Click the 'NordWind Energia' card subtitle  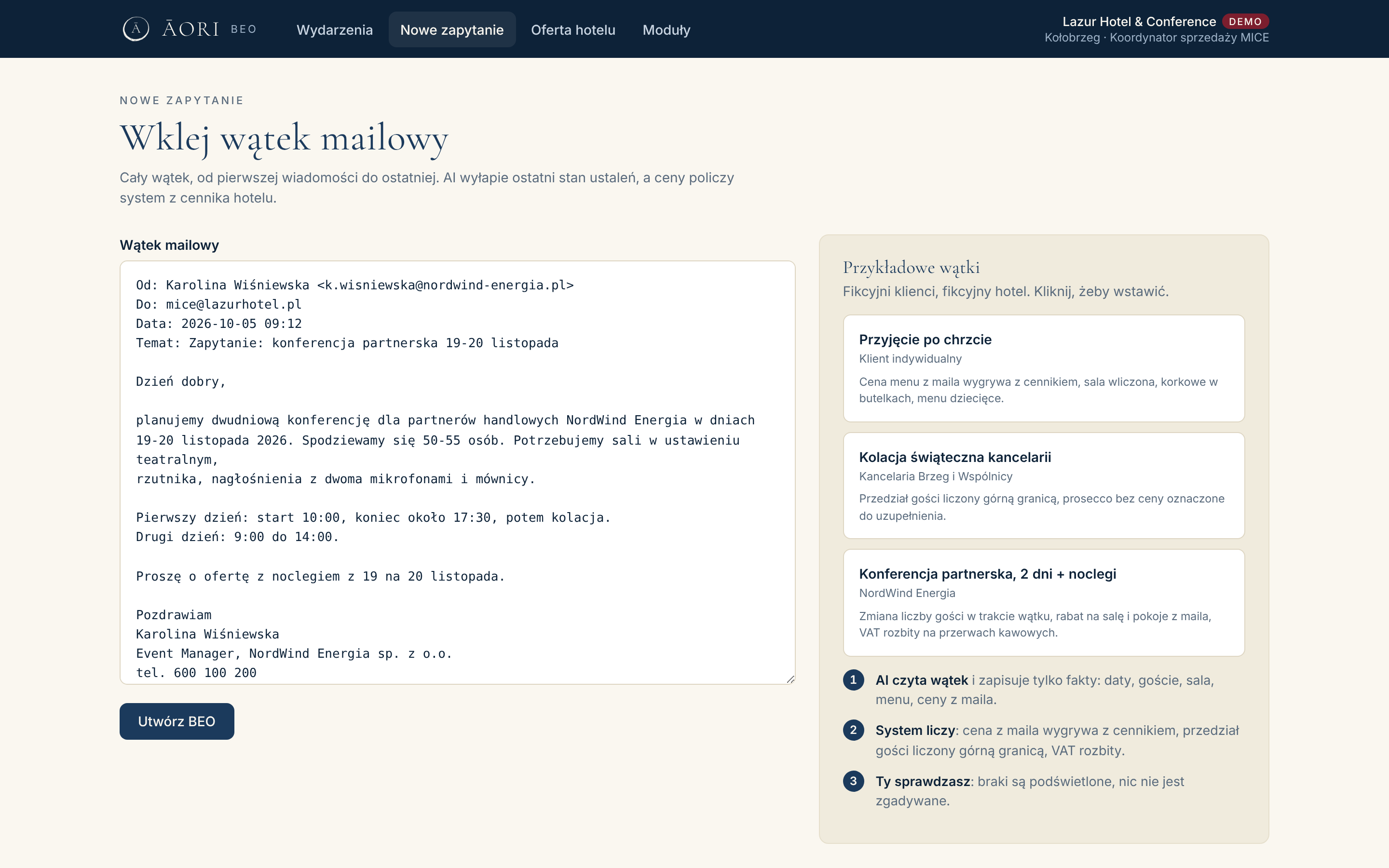point(907,593)
